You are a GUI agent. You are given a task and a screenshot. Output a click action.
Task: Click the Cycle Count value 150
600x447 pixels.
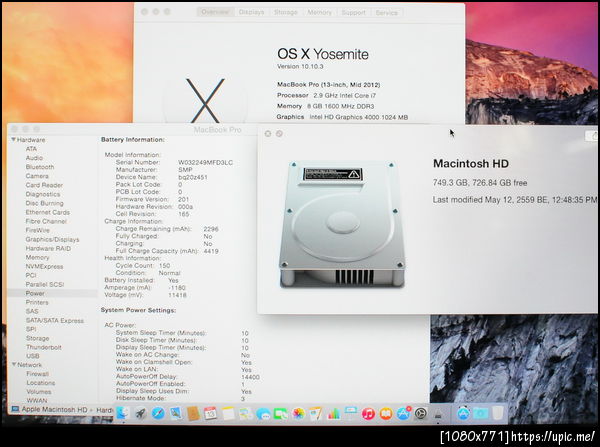point(164,266)
